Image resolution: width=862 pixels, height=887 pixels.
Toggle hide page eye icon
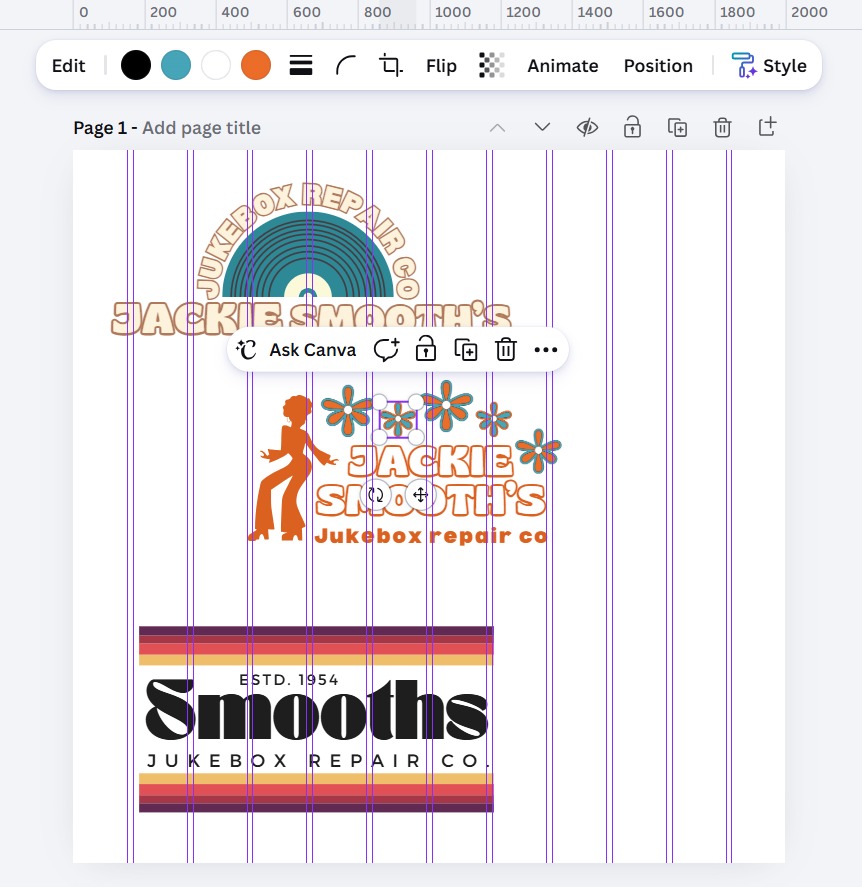587,127
